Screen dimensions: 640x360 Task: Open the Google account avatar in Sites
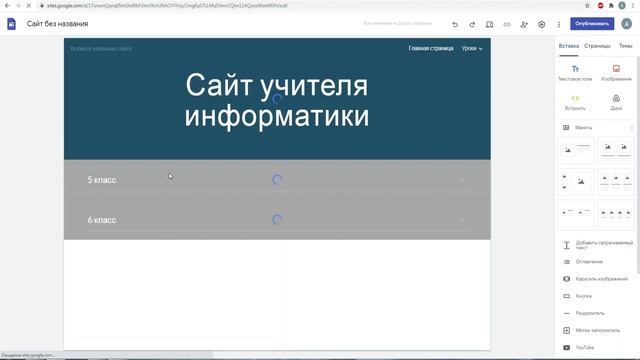(627, 24)
